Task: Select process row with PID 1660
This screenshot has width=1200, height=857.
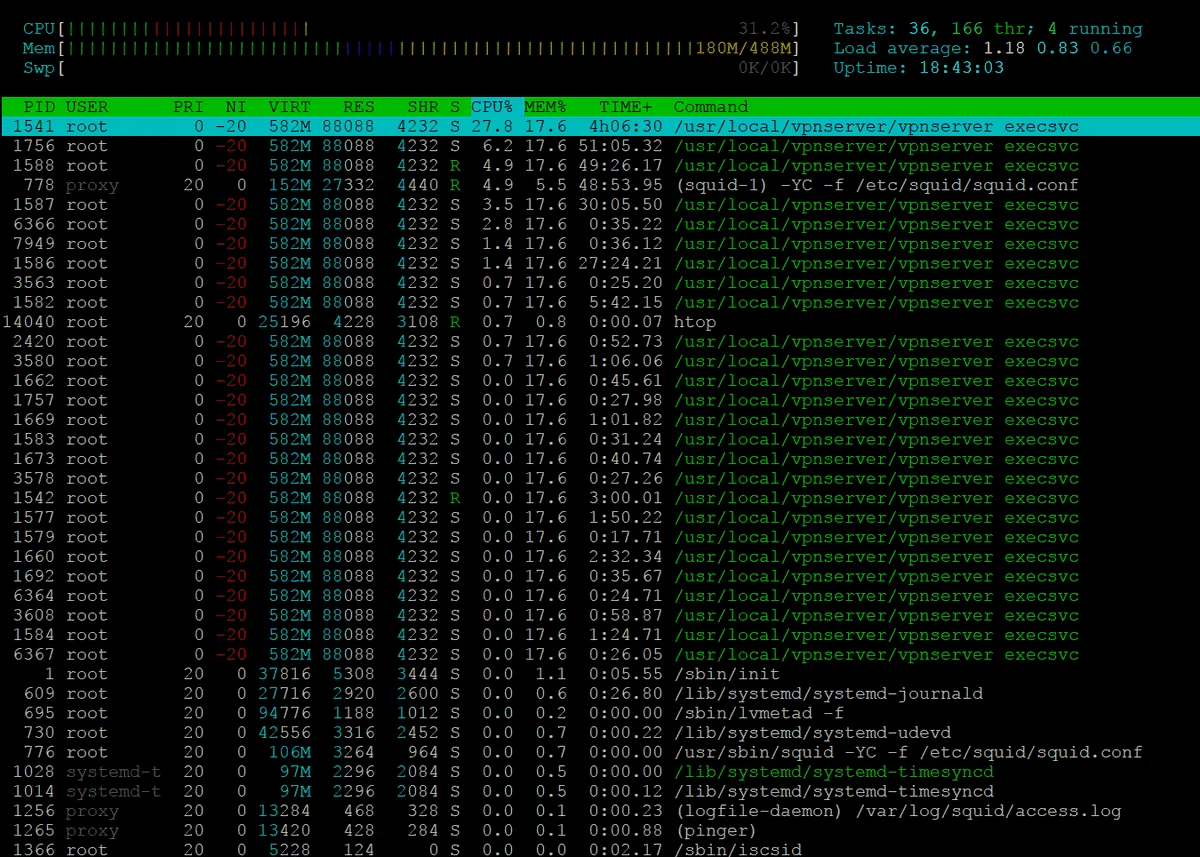Action: point(600,557)
